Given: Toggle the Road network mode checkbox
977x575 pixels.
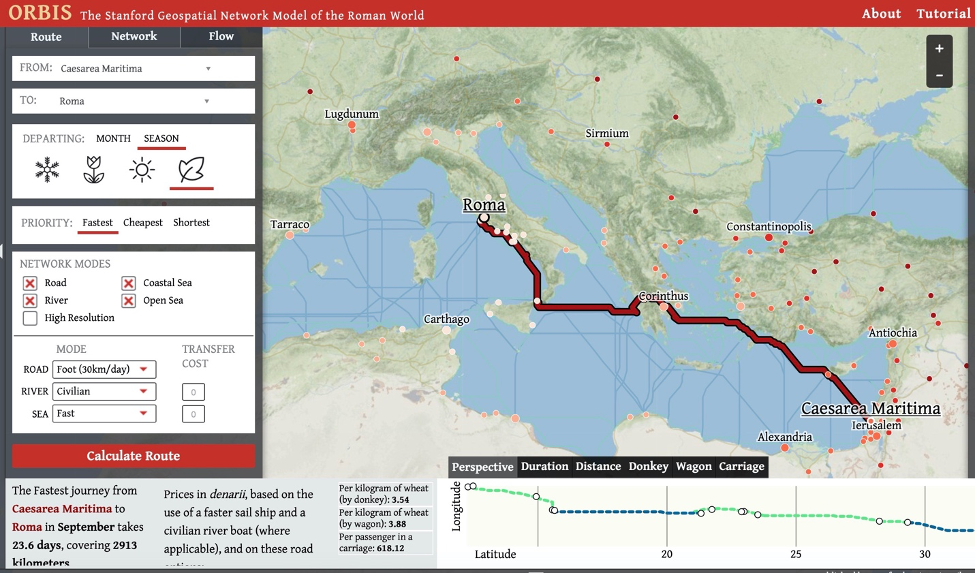Looking at the screenshot, I should (30, 283).
